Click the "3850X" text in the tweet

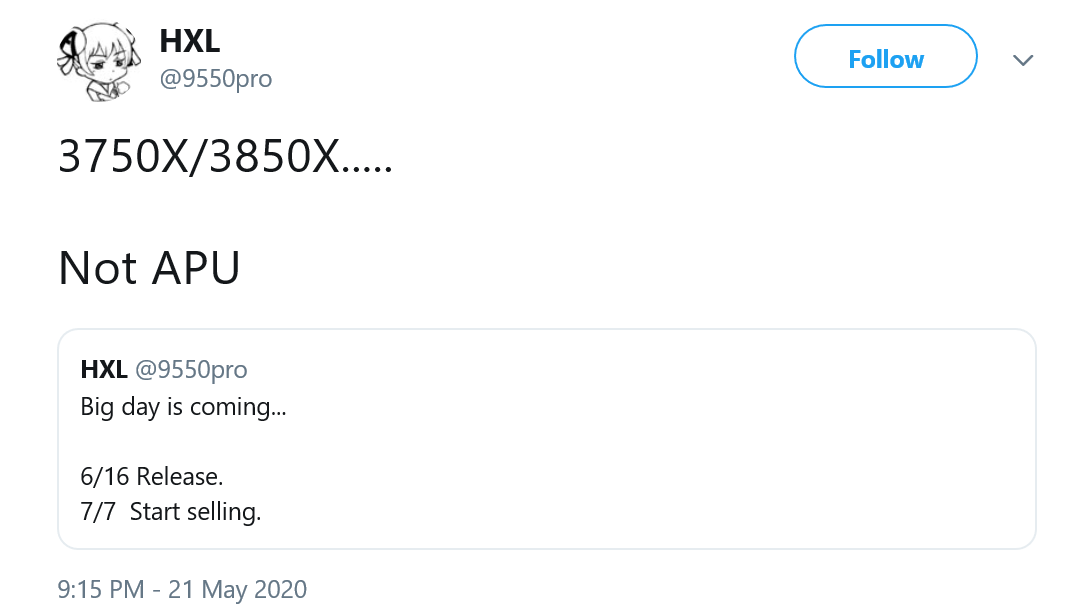pos(274,156)
